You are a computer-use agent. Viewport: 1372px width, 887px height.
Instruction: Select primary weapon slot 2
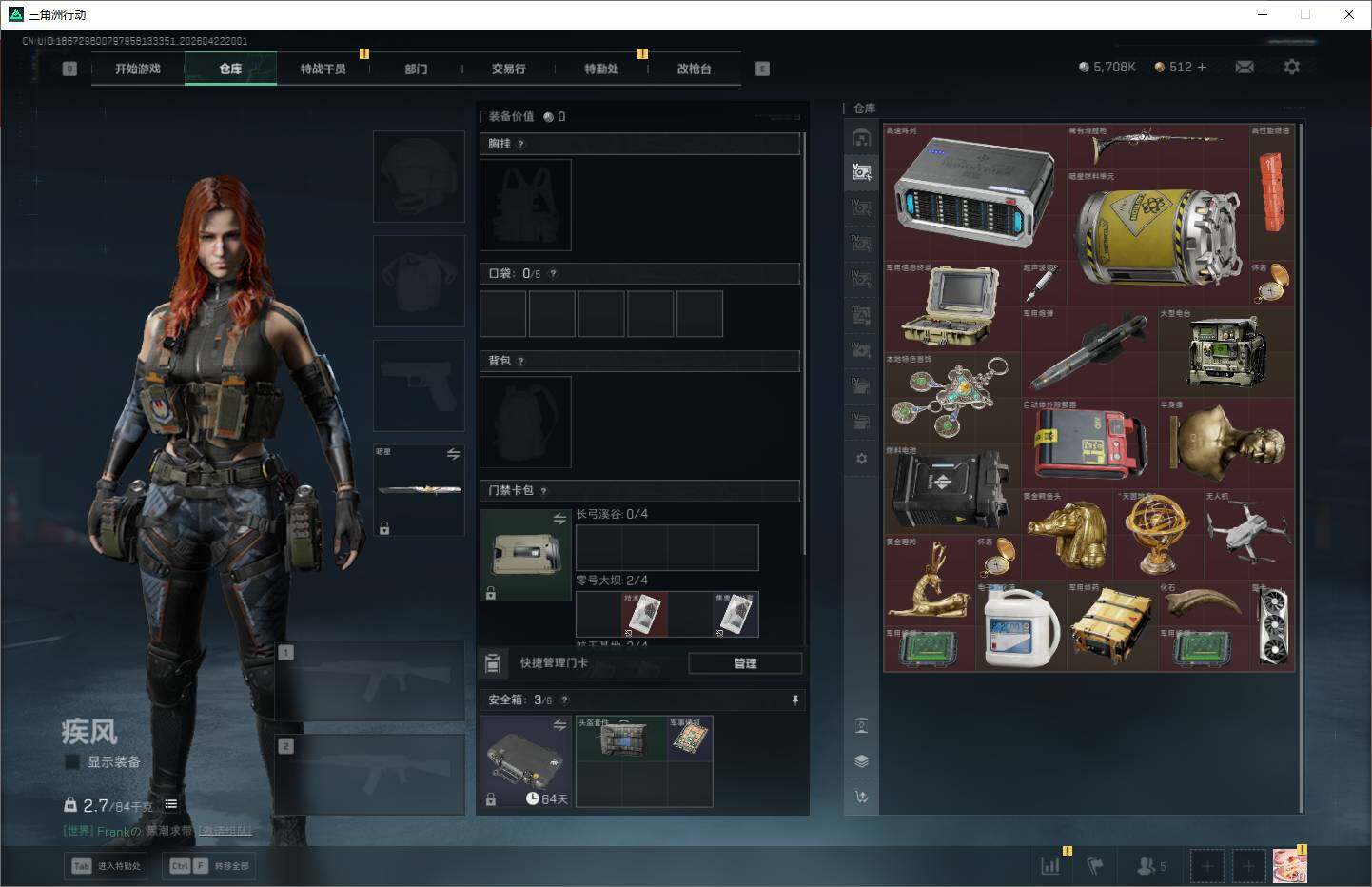369,774
